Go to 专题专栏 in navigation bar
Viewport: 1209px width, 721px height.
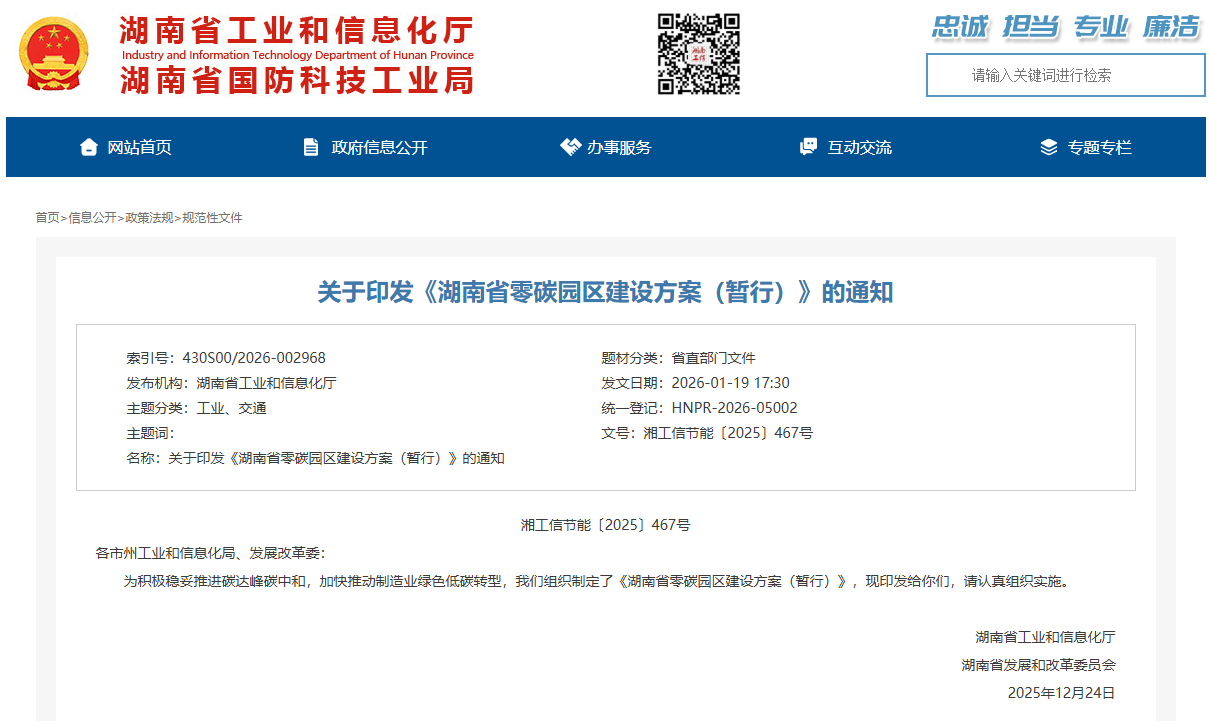tap(1099, 147)
